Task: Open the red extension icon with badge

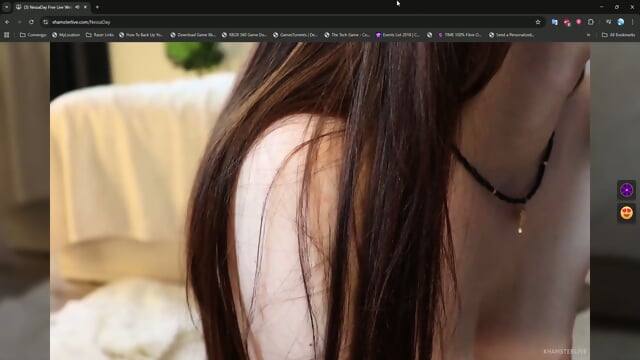Action: pos(567,22)
